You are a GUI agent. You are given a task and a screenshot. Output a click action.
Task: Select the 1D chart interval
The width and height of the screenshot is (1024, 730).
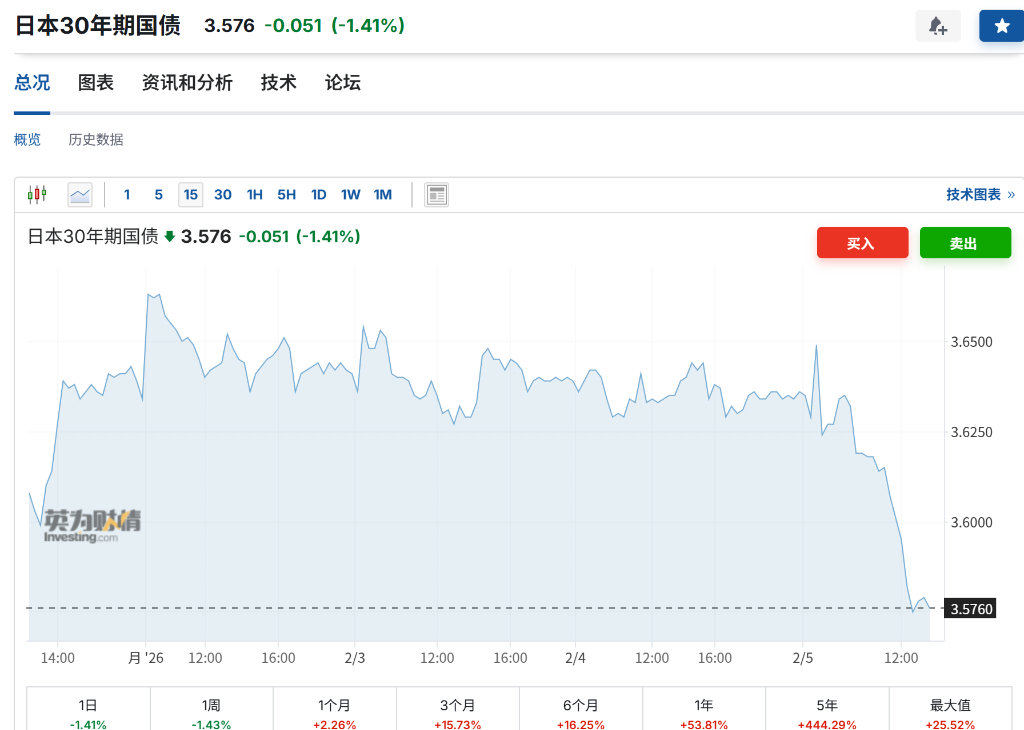pyautogui.click(x=318, y=194)
